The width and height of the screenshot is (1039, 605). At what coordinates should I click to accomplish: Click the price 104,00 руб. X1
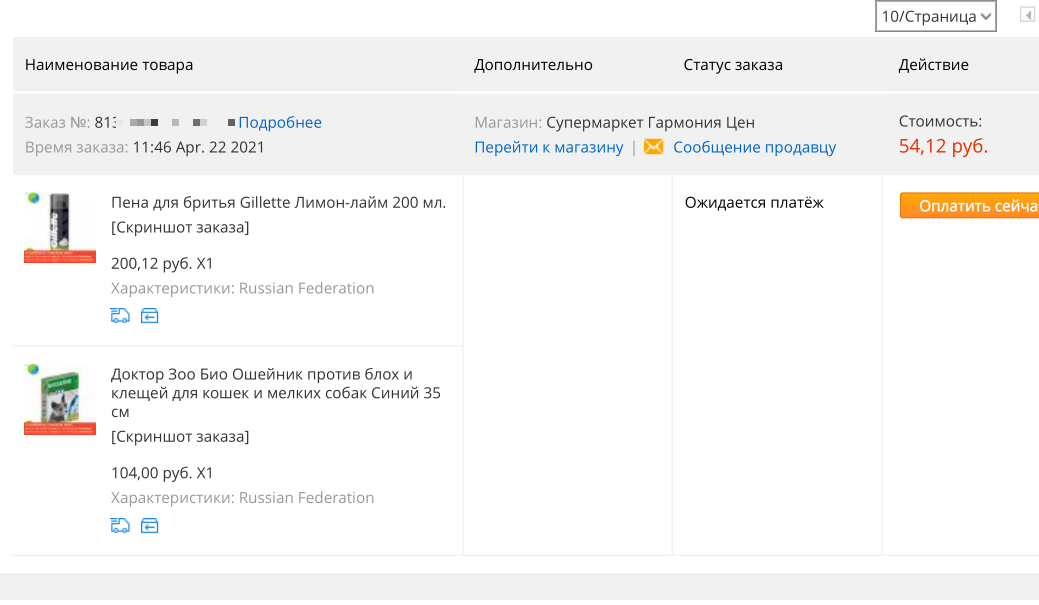(162, 473)
